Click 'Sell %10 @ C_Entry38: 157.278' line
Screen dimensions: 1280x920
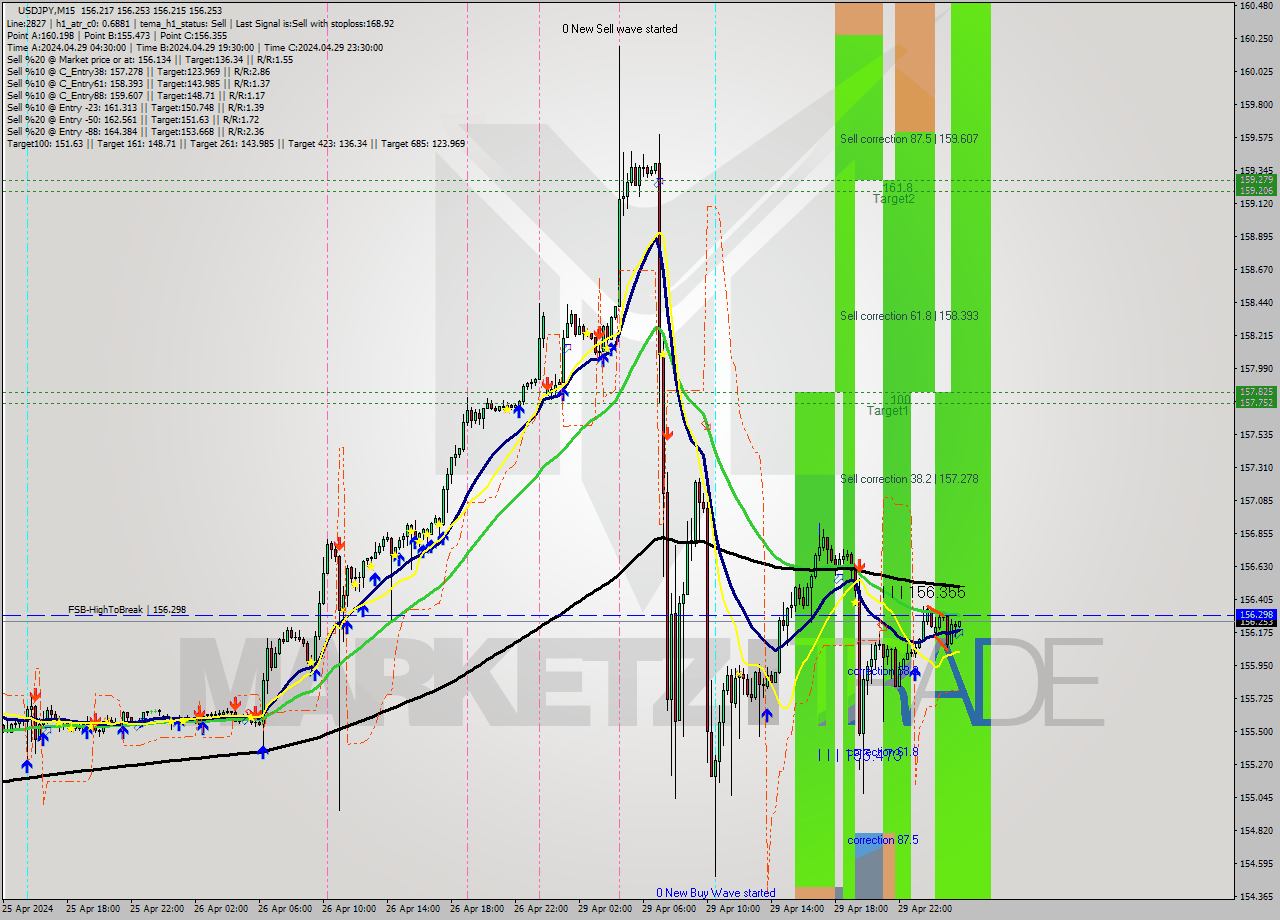pyautogui.click(x=138, y=71)
